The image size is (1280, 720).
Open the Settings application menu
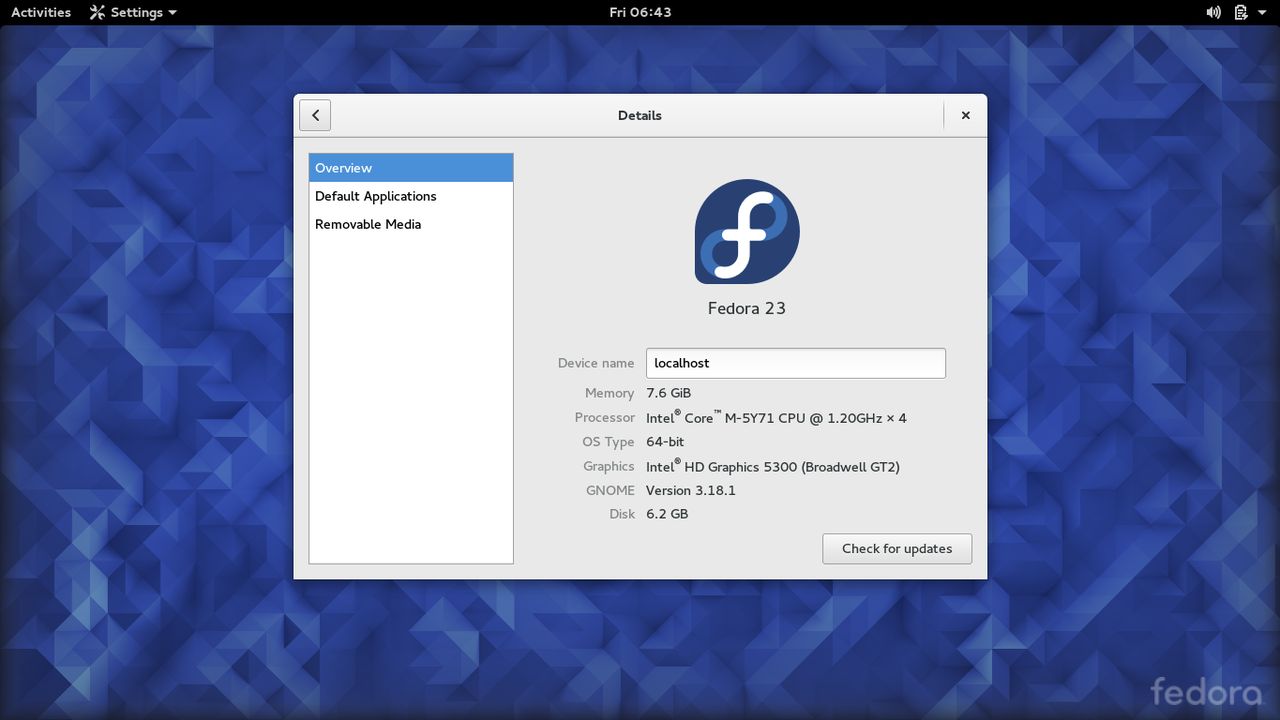(133, 12)
